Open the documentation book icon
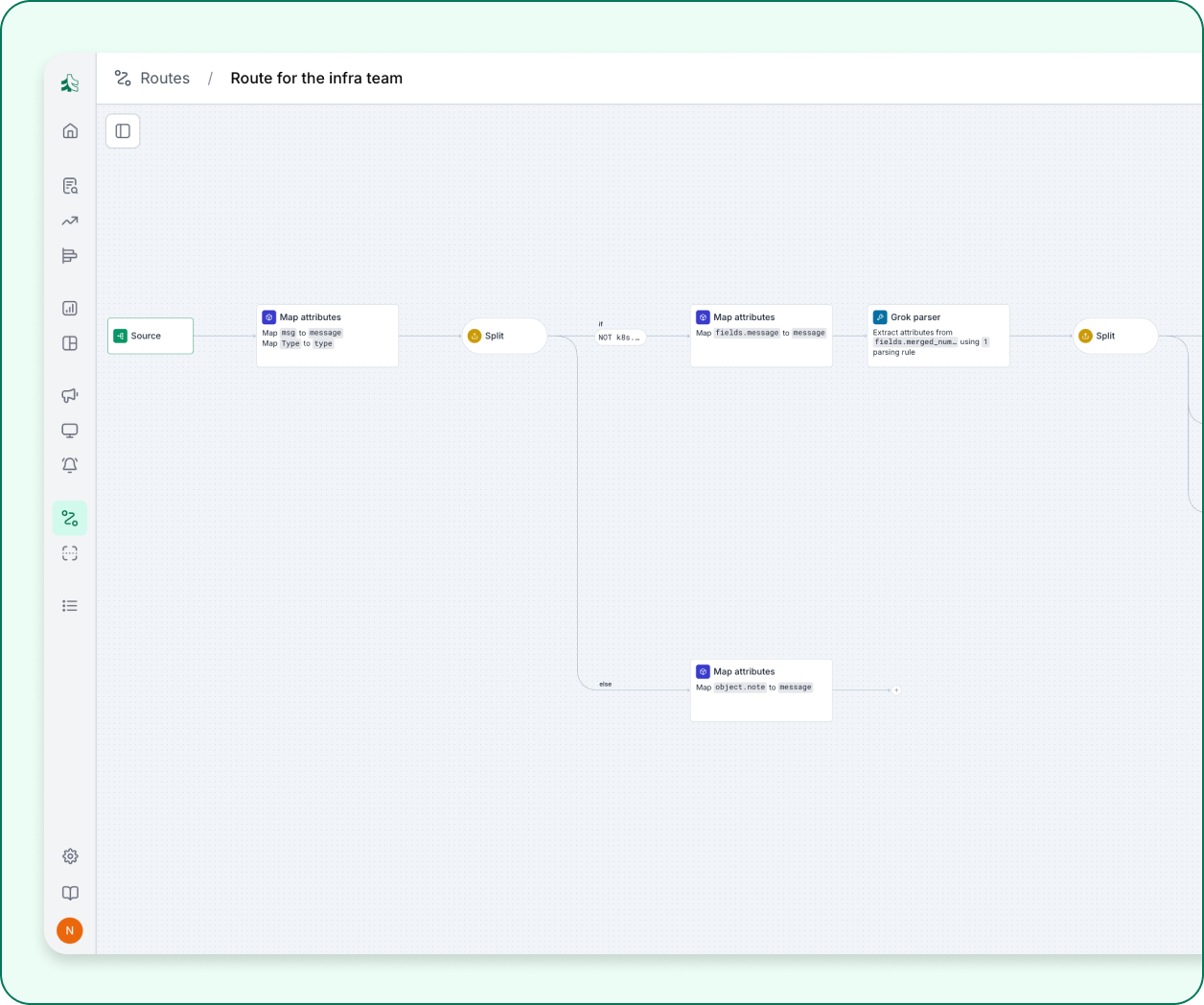 [70, 893]
